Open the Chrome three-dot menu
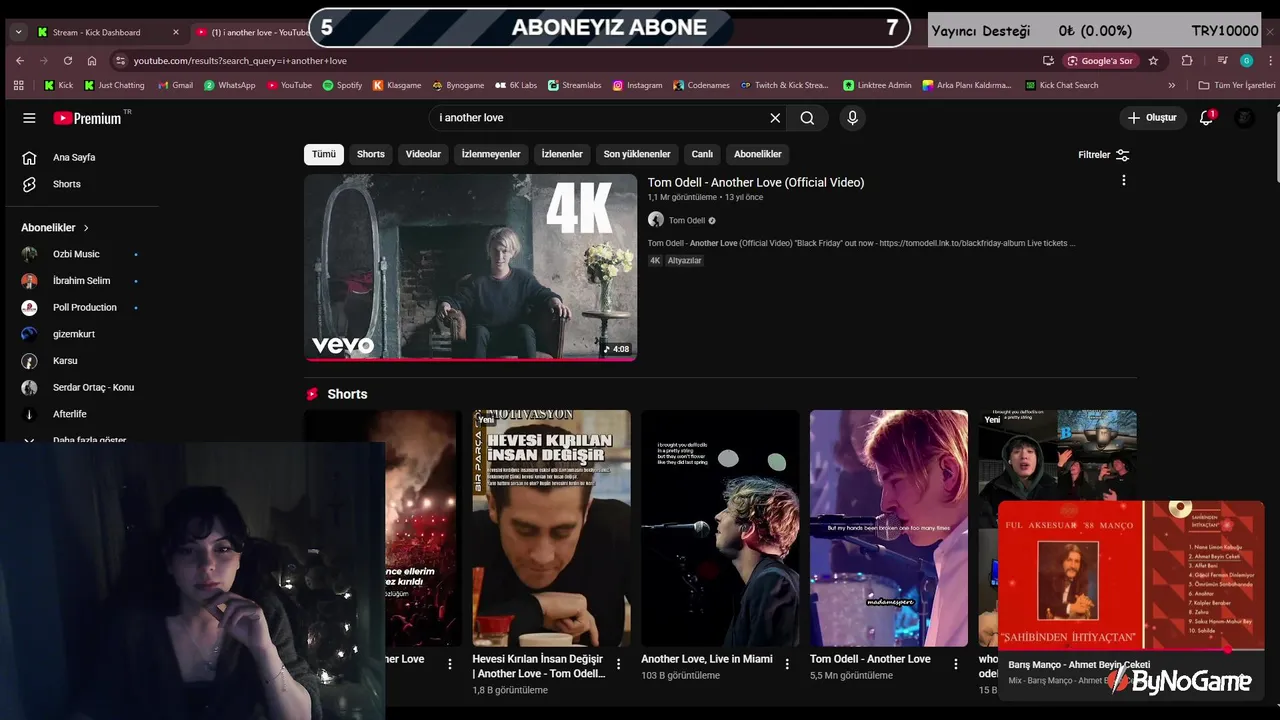 point(1270,60)
